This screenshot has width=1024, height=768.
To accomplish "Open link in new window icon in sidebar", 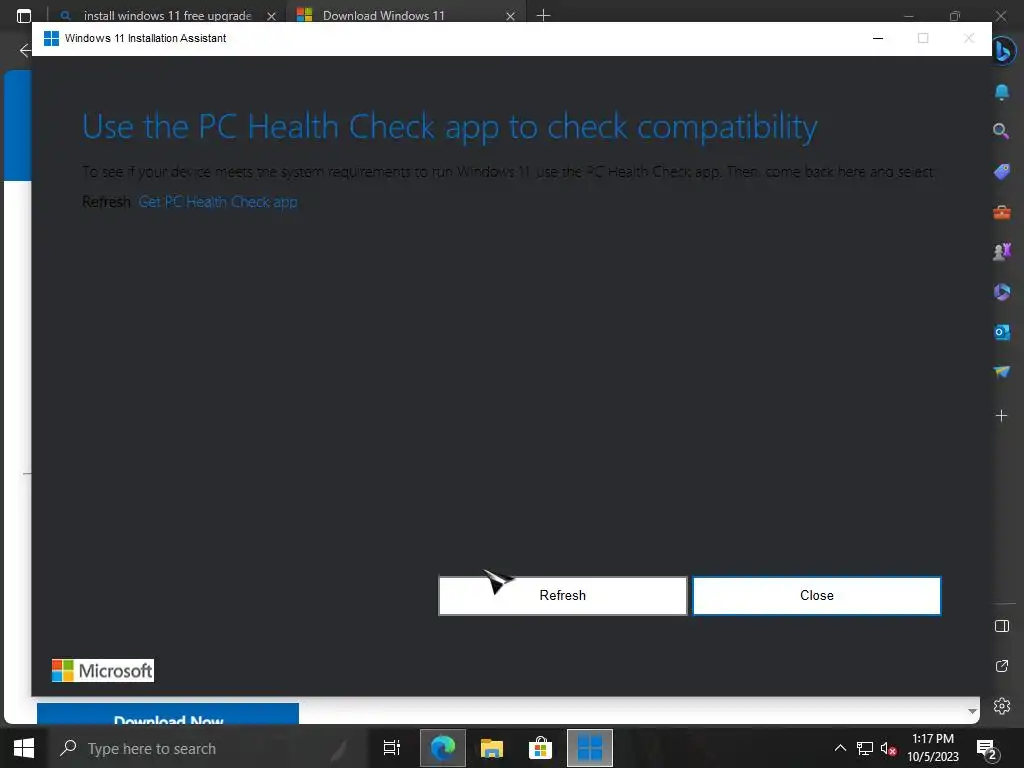I will click(1002, 666).
